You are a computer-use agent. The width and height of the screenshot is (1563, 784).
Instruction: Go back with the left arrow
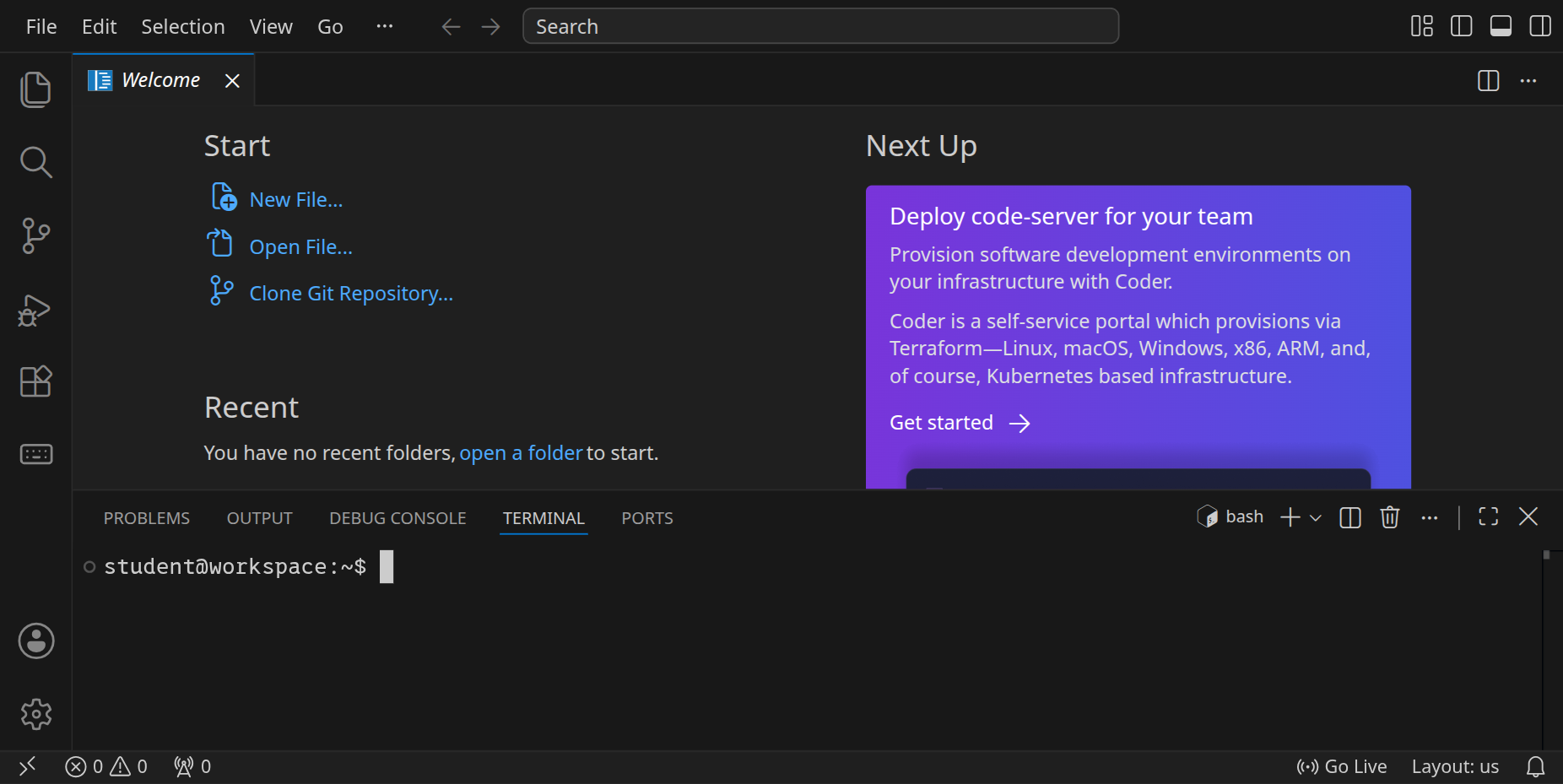click(x=451, y=27)
